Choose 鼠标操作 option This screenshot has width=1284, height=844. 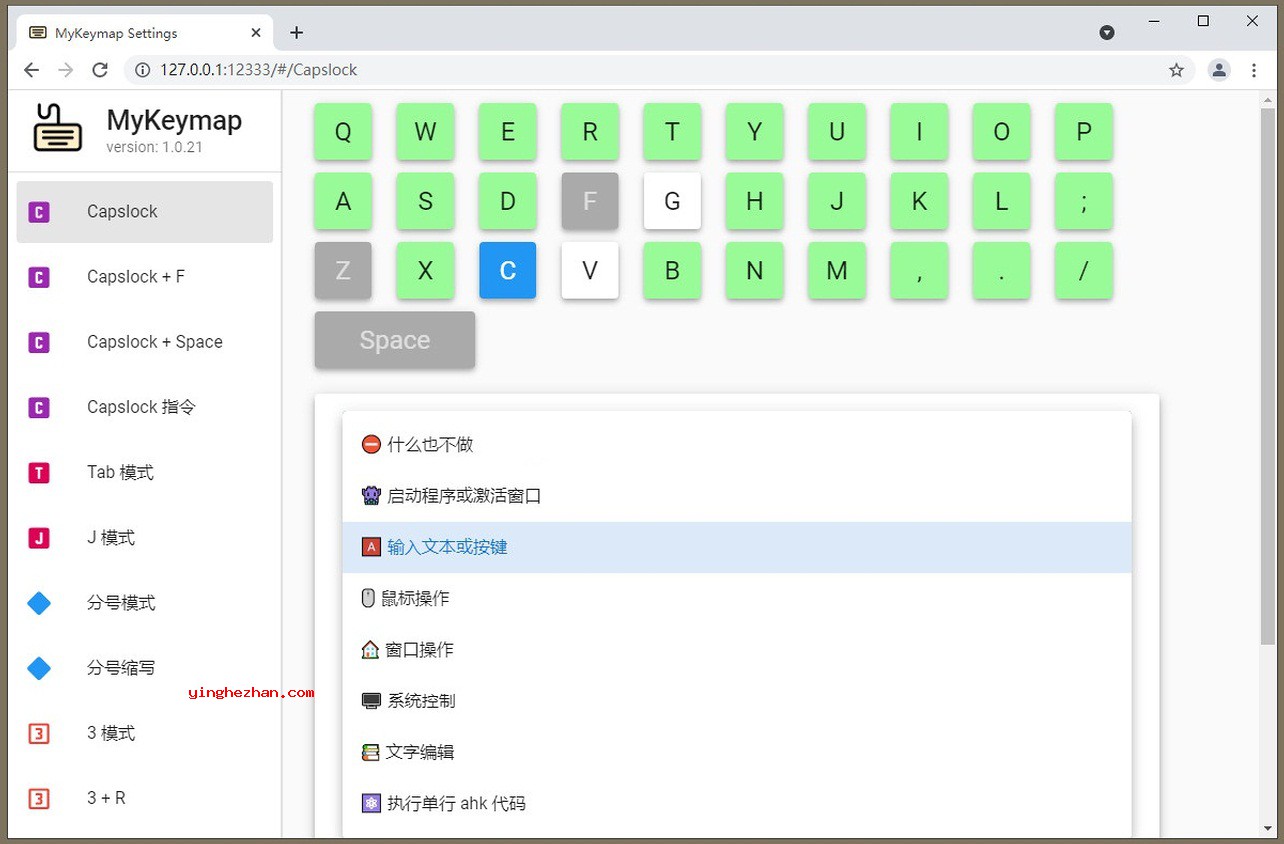(737, 598)
